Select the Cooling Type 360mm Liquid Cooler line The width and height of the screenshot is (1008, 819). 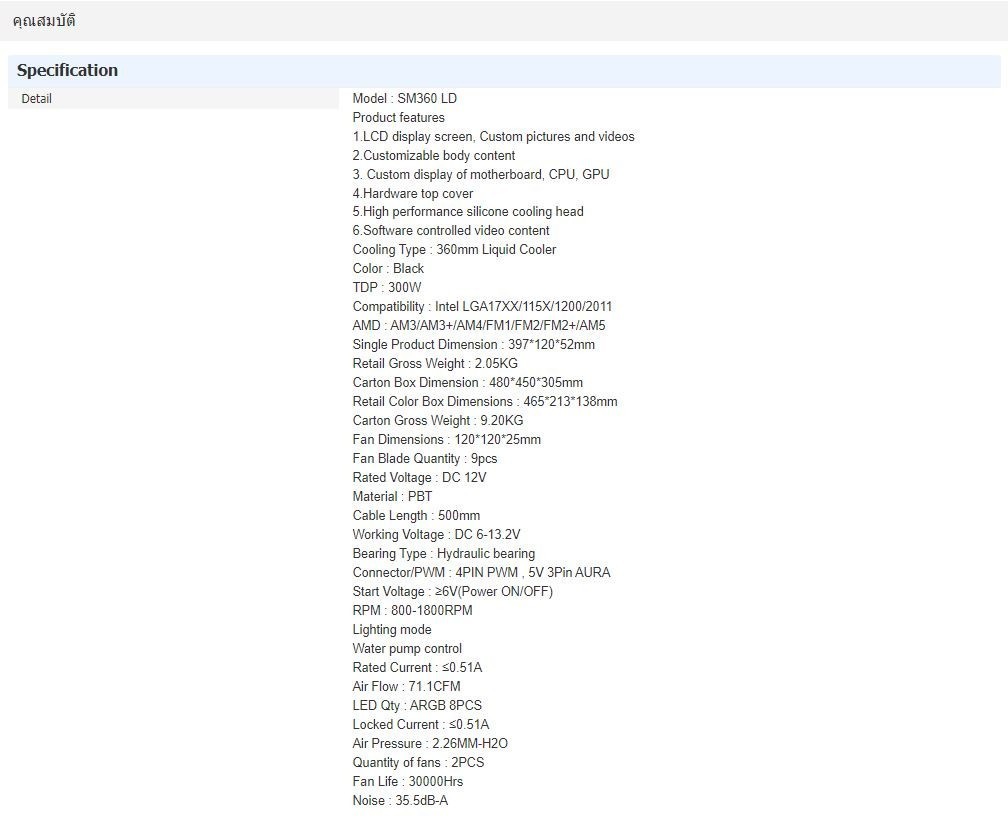coord(454,250)
